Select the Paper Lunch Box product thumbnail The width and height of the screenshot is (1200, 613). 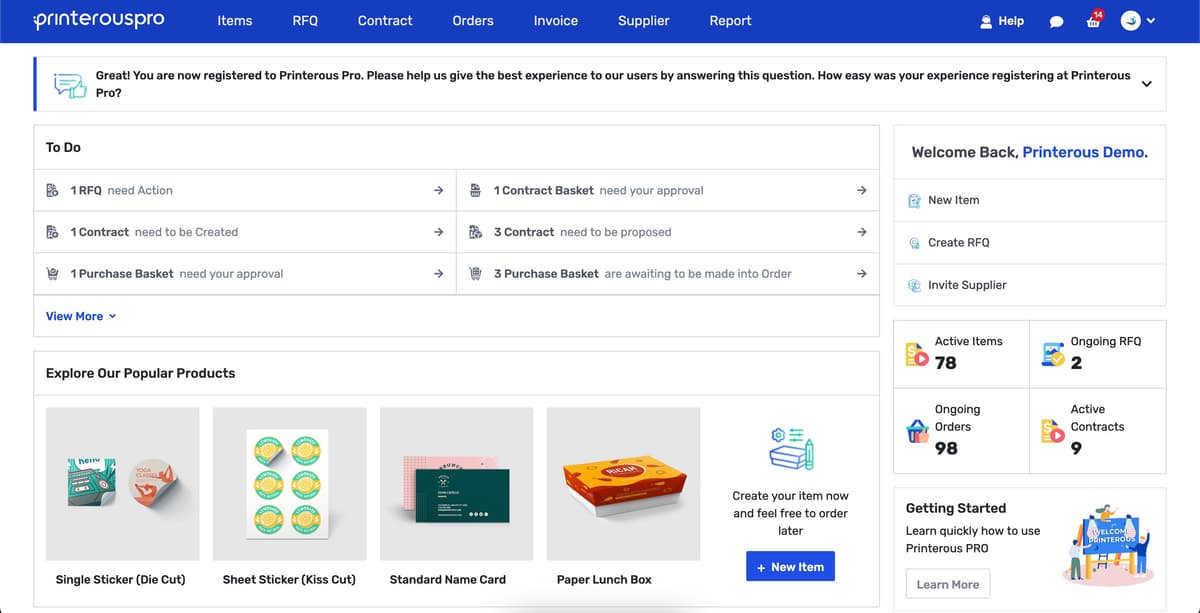tap(623, 484)
